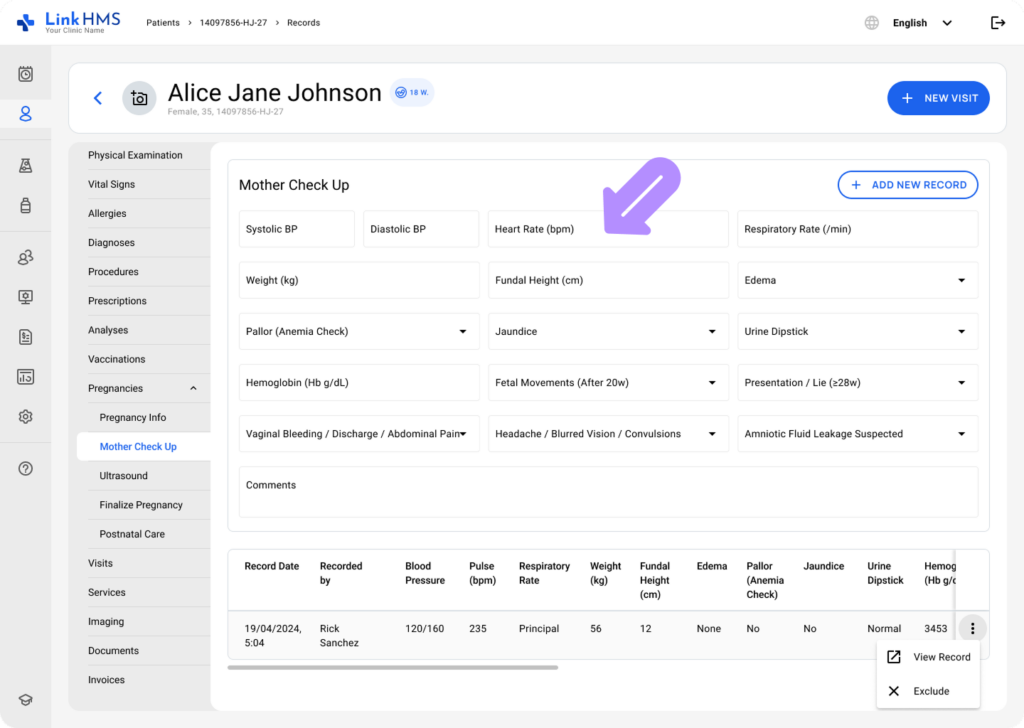Open the Edema dropdown
The width and height of the screenshot is (1024, 728).
[857, 281]
